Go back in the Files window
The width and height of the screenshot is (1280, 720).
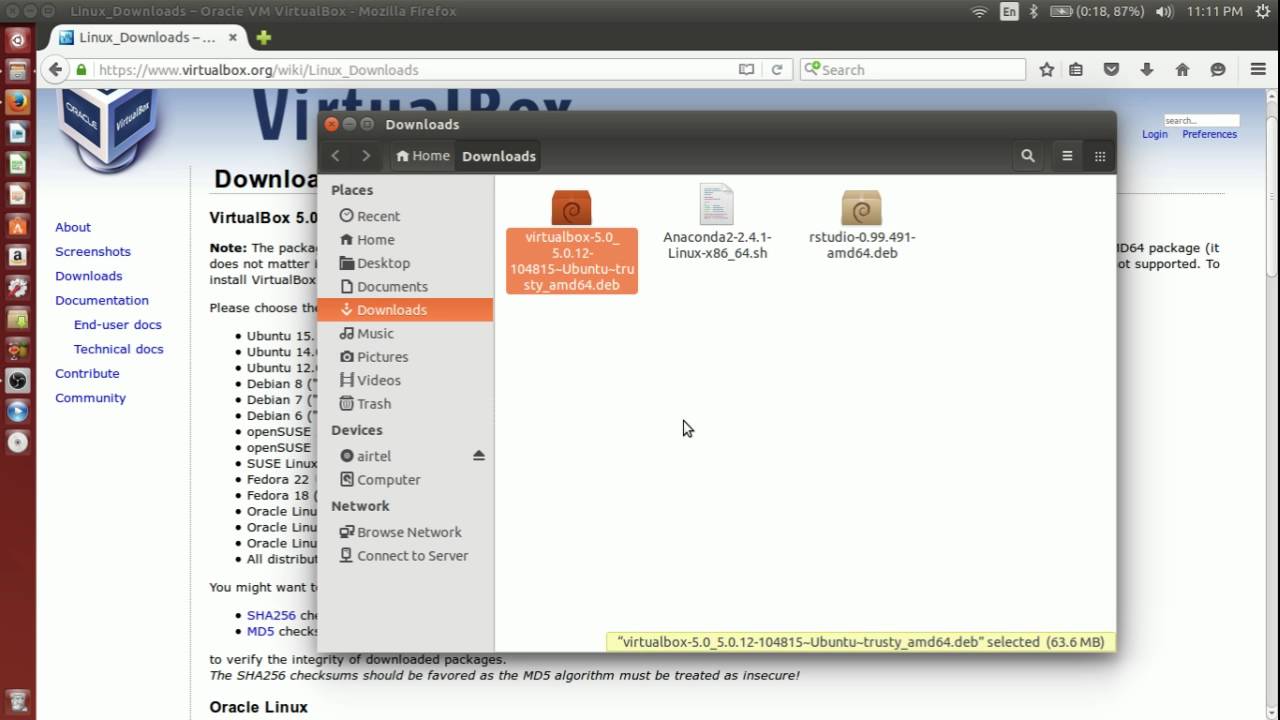pos(336,156)
